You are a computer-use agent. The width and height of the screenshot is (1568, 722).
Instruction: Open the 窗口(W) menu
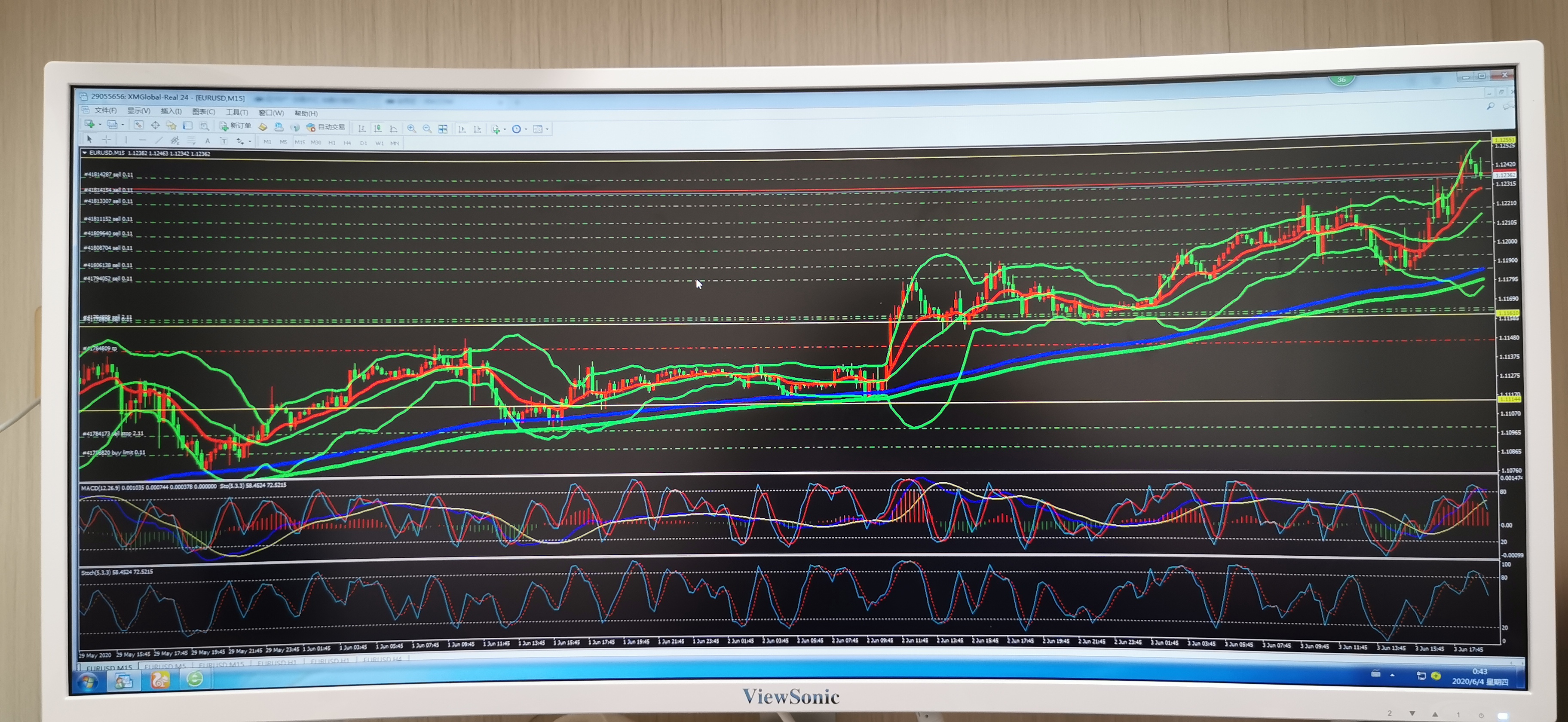(271, 113)
